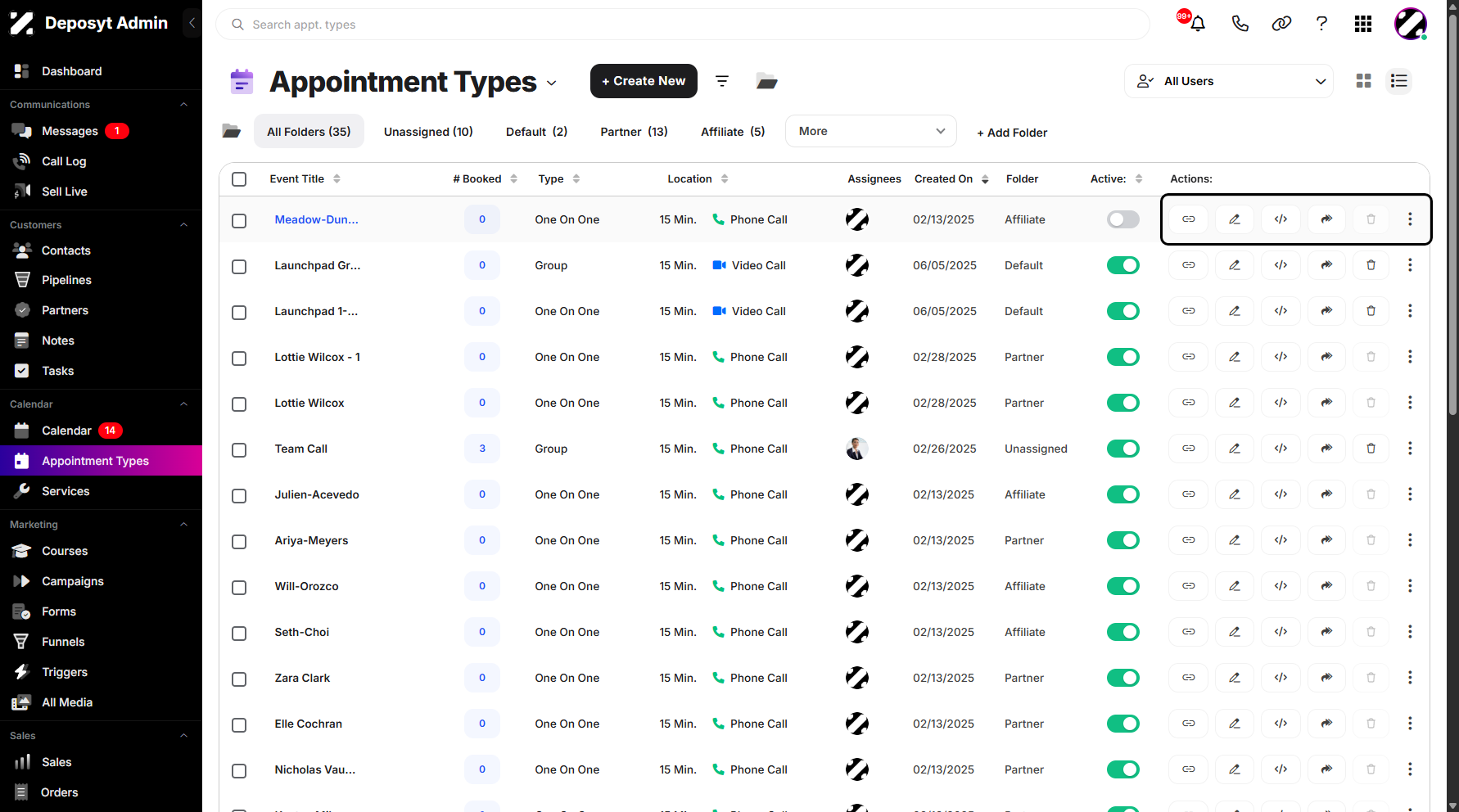The height and width of the screenshot is (812, 1459).
Task: Open the help question mark icon
Action: pos(1321,24)
